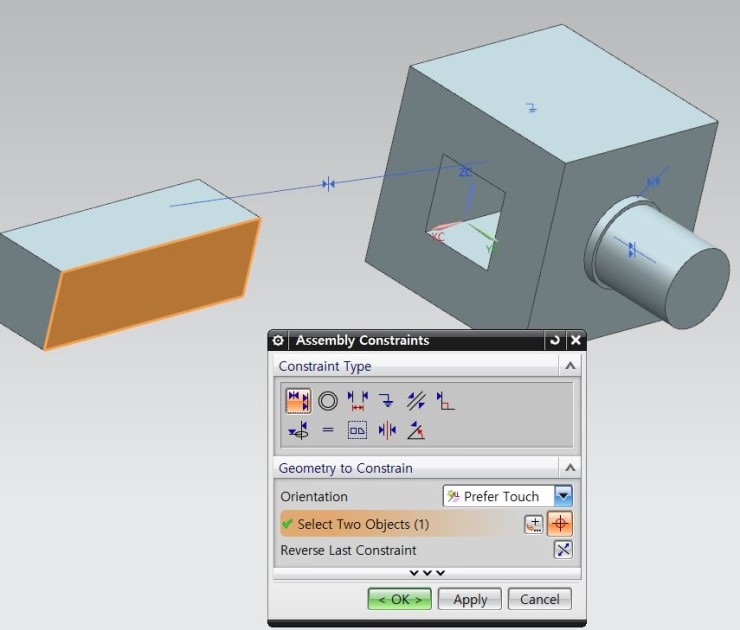The height and width of the screenshot is (630, 740).
Task: Choose the Fit constraint icon
Action: tap(328, 431)
